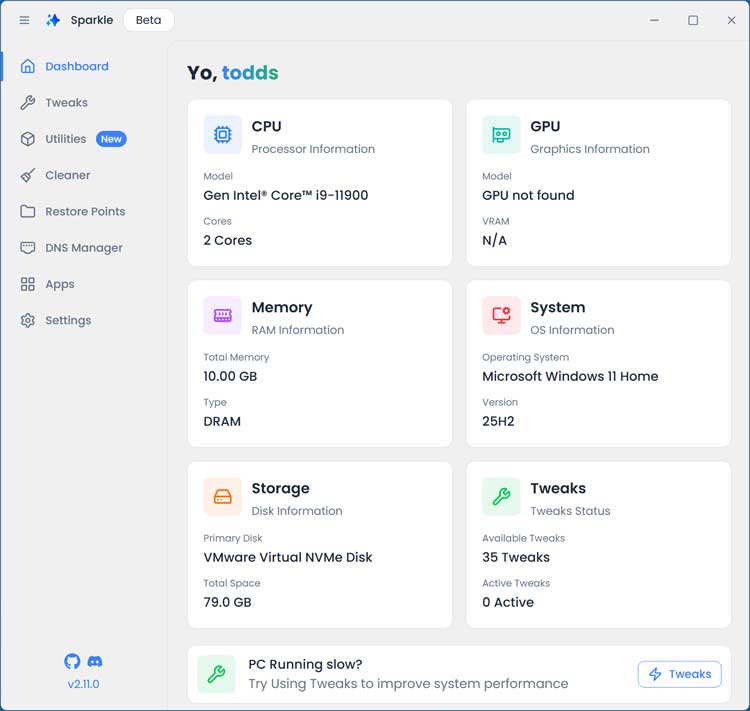Screen dimensions: 750x711
Task: Minimize the Sparkle window
Action: pos(654,20)
